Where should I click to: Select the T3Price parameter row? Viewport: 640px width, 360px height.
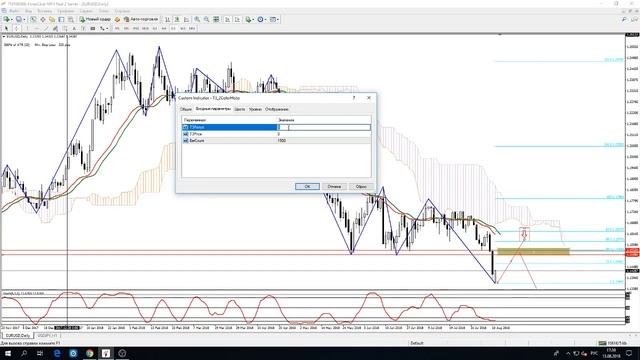click(x=276, y=134)
